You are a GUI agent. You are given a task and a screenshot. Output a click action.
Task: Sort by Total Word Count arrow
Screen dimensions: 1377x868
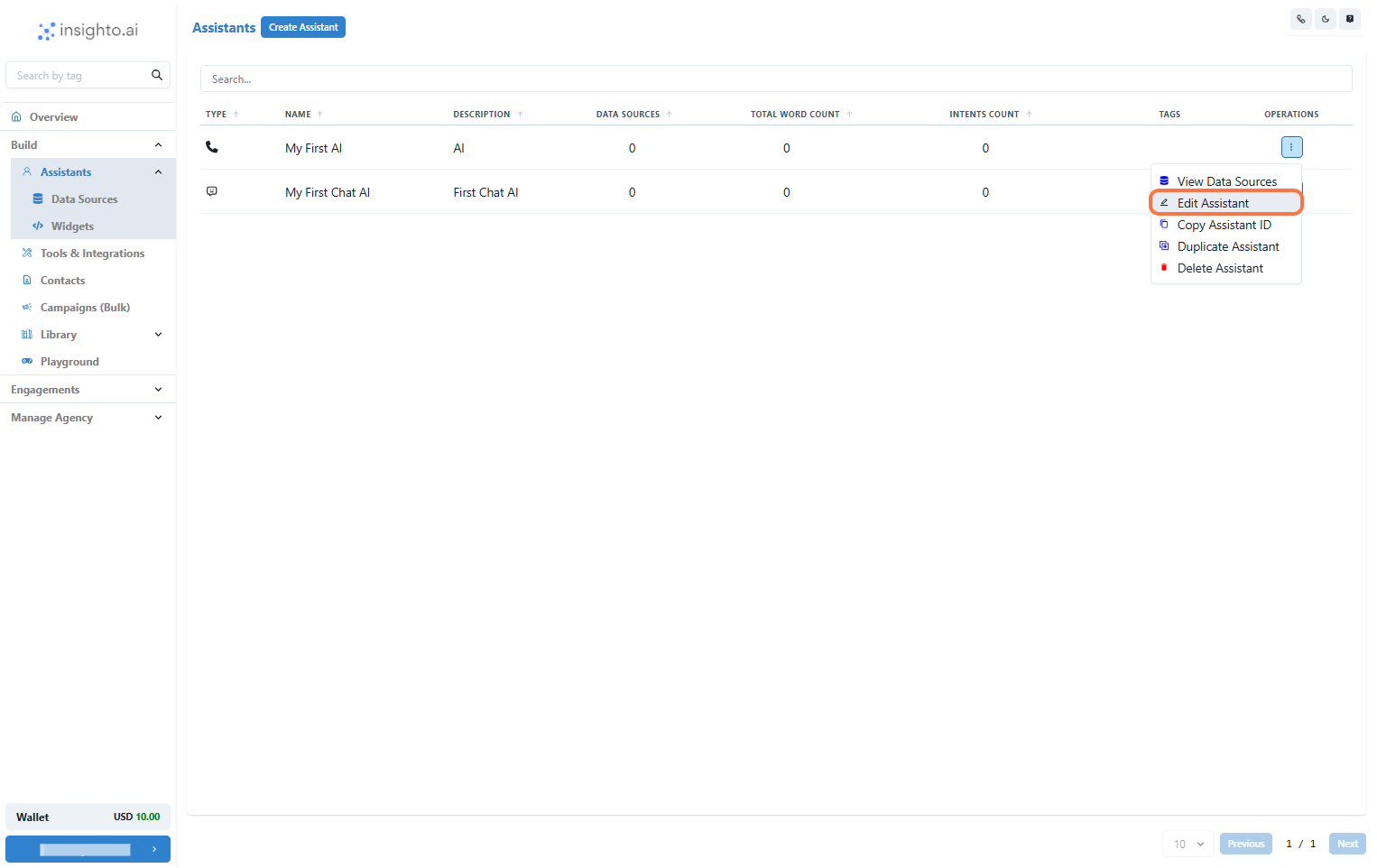[x=849, y=115]
